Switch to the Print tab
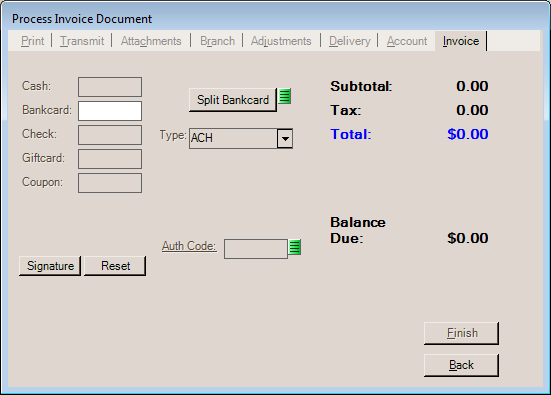551x395 pixels. coord(33,41)
